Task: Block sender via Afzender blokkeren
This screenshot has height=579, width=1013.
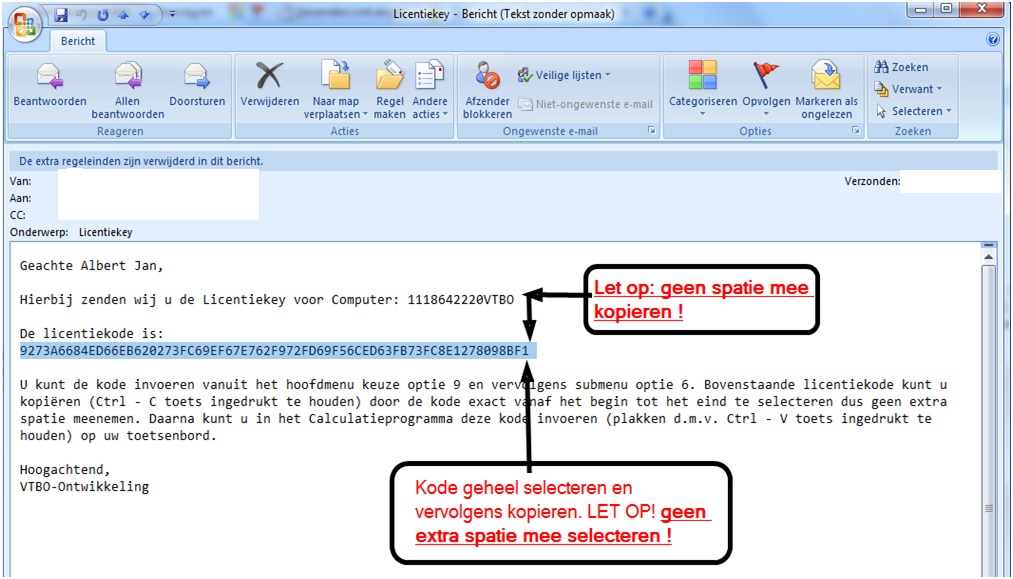Action: 487,78
